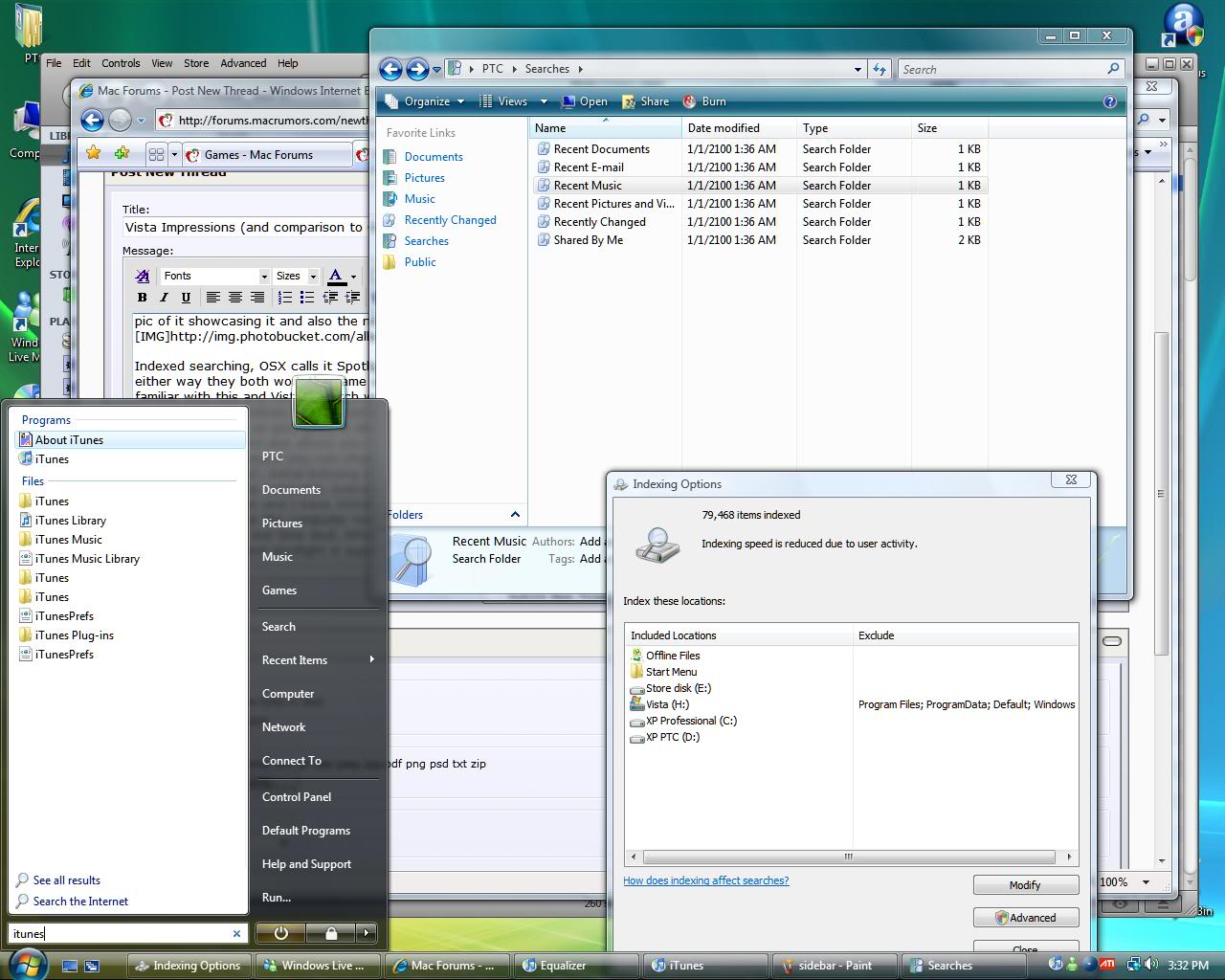Click the Underline button in the forum editor
1225x980 pixels.
click(186, 298)
